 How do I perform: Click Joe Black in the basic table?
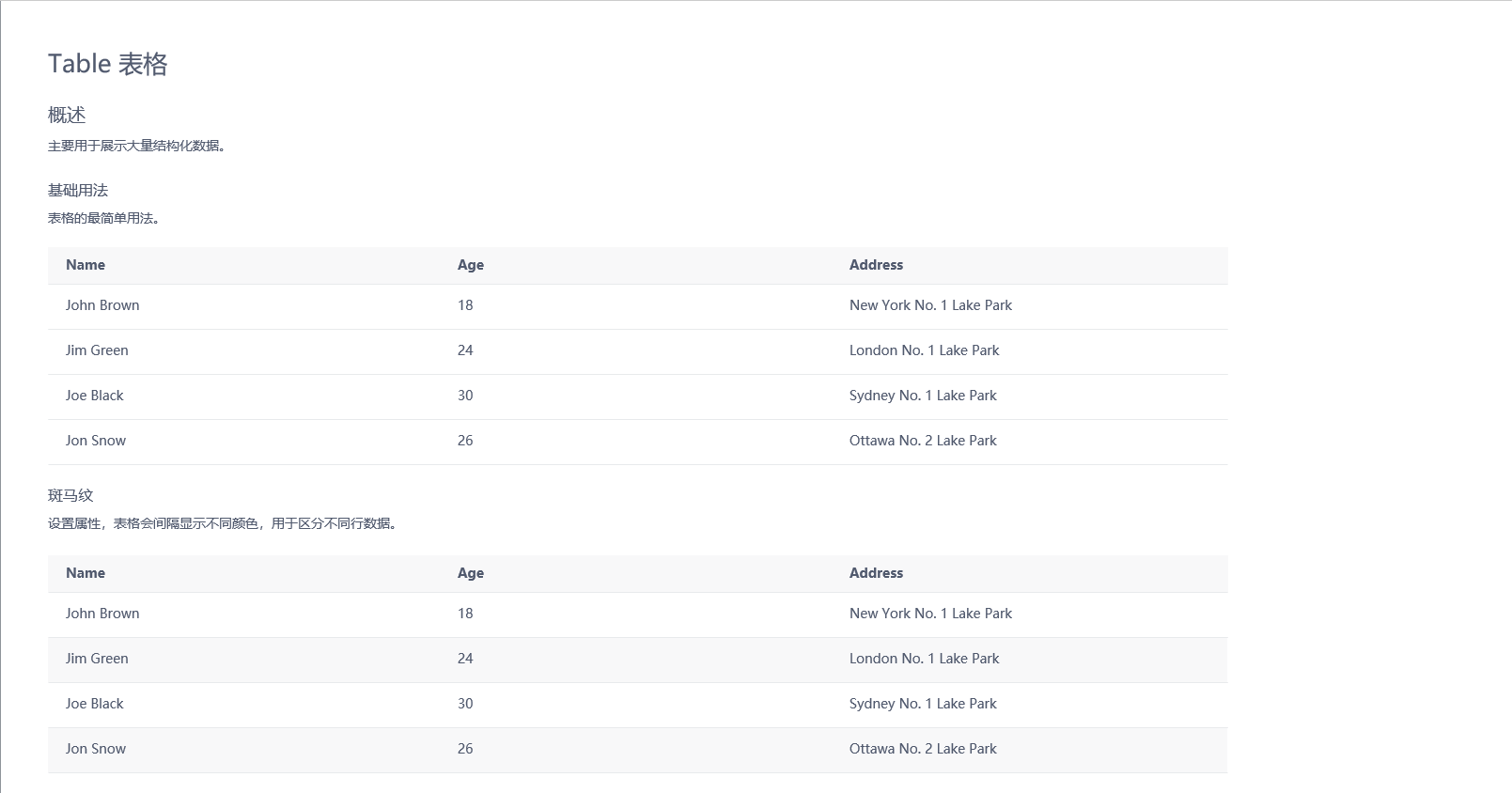point(94,396)
